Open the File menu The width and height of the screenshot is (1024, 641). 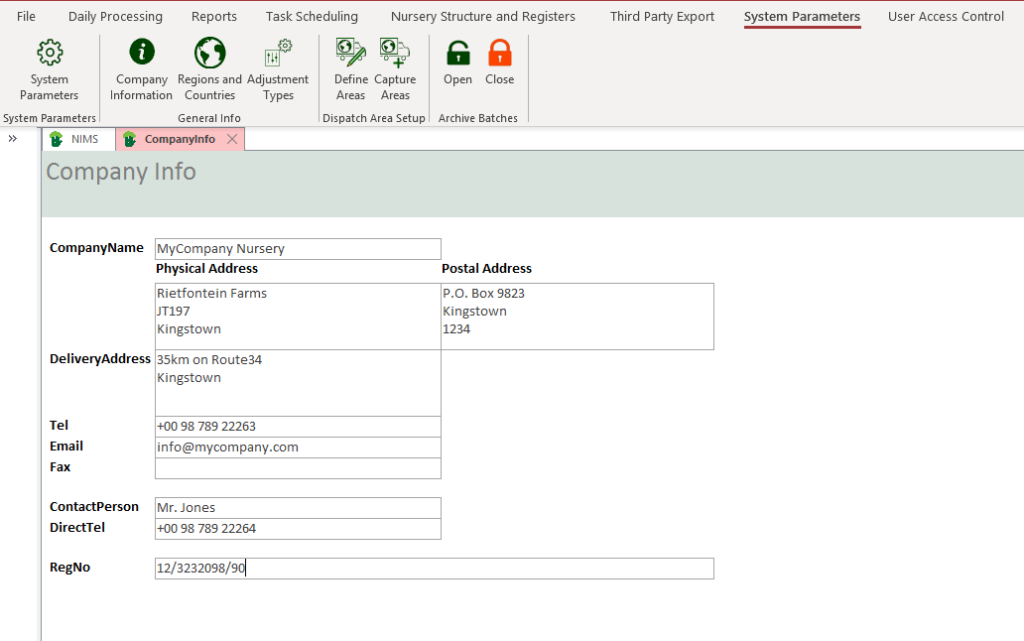tap(26, 16)
